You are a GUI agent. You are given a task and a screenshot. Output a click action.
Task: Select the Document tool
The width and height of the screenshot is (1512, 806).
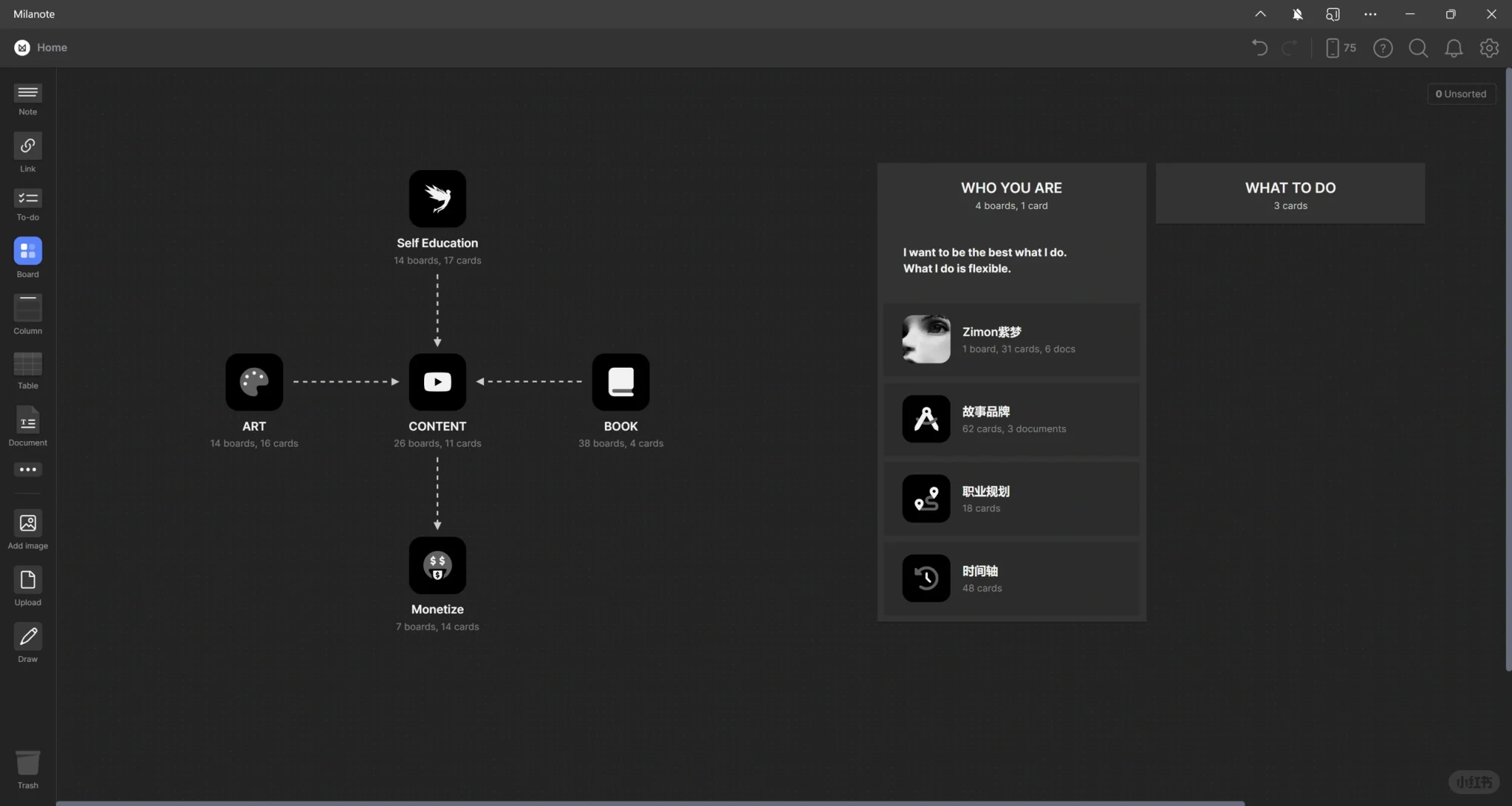pos(28,422)
